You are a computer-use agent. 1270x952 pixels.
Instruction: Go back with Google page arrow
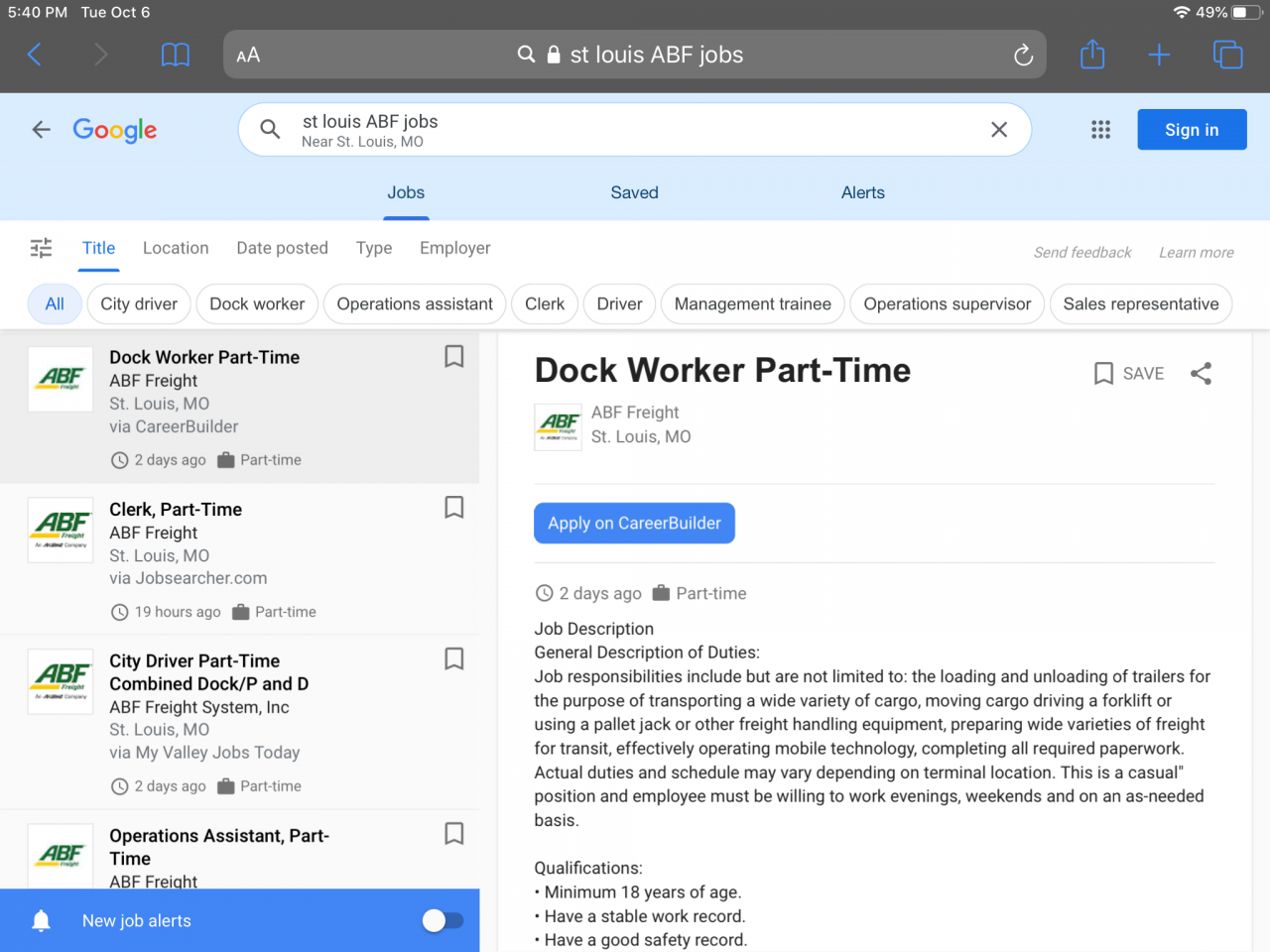41,129
